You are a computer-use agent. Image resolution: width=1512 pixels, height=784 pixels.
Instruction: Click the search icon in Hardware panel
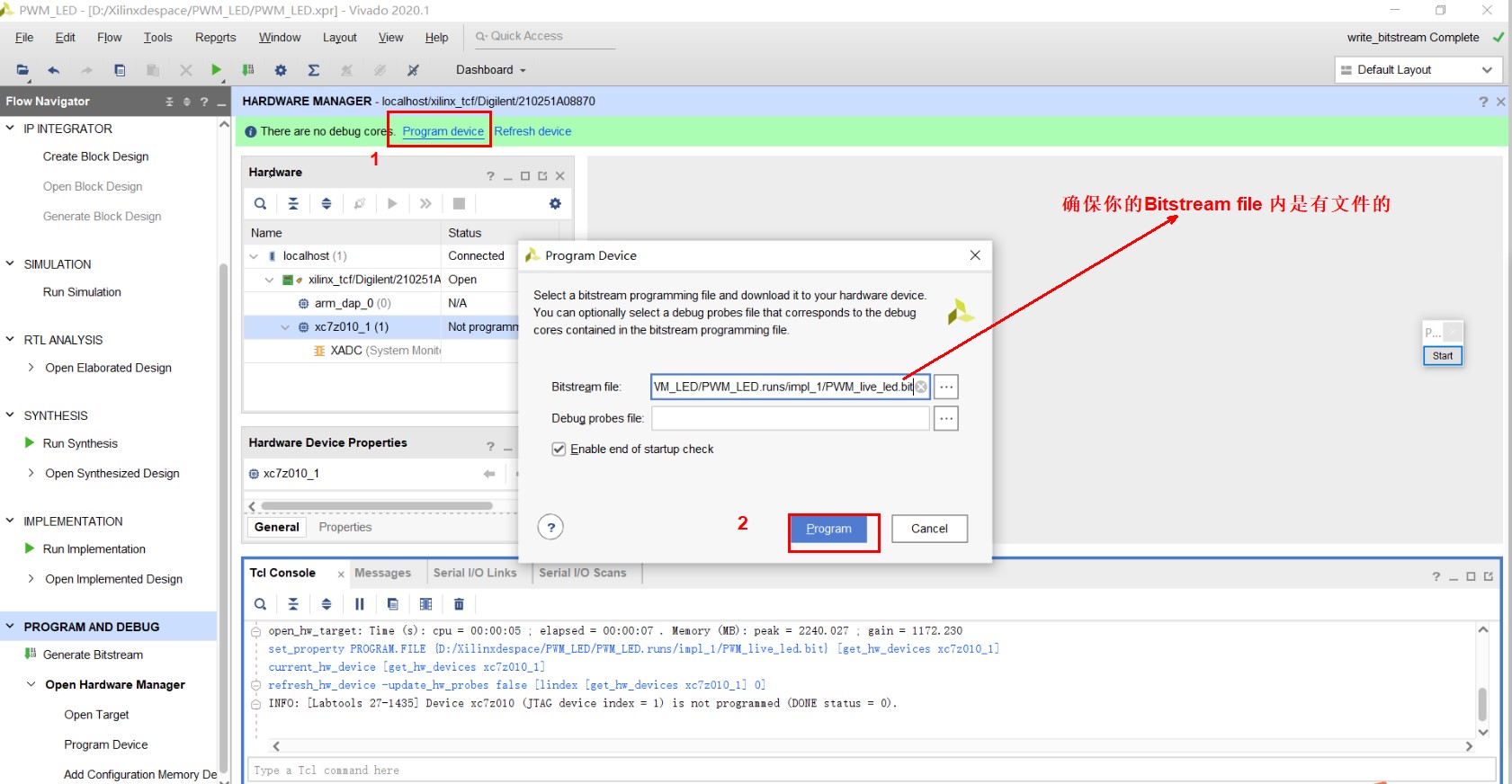[x=260, y=204]
